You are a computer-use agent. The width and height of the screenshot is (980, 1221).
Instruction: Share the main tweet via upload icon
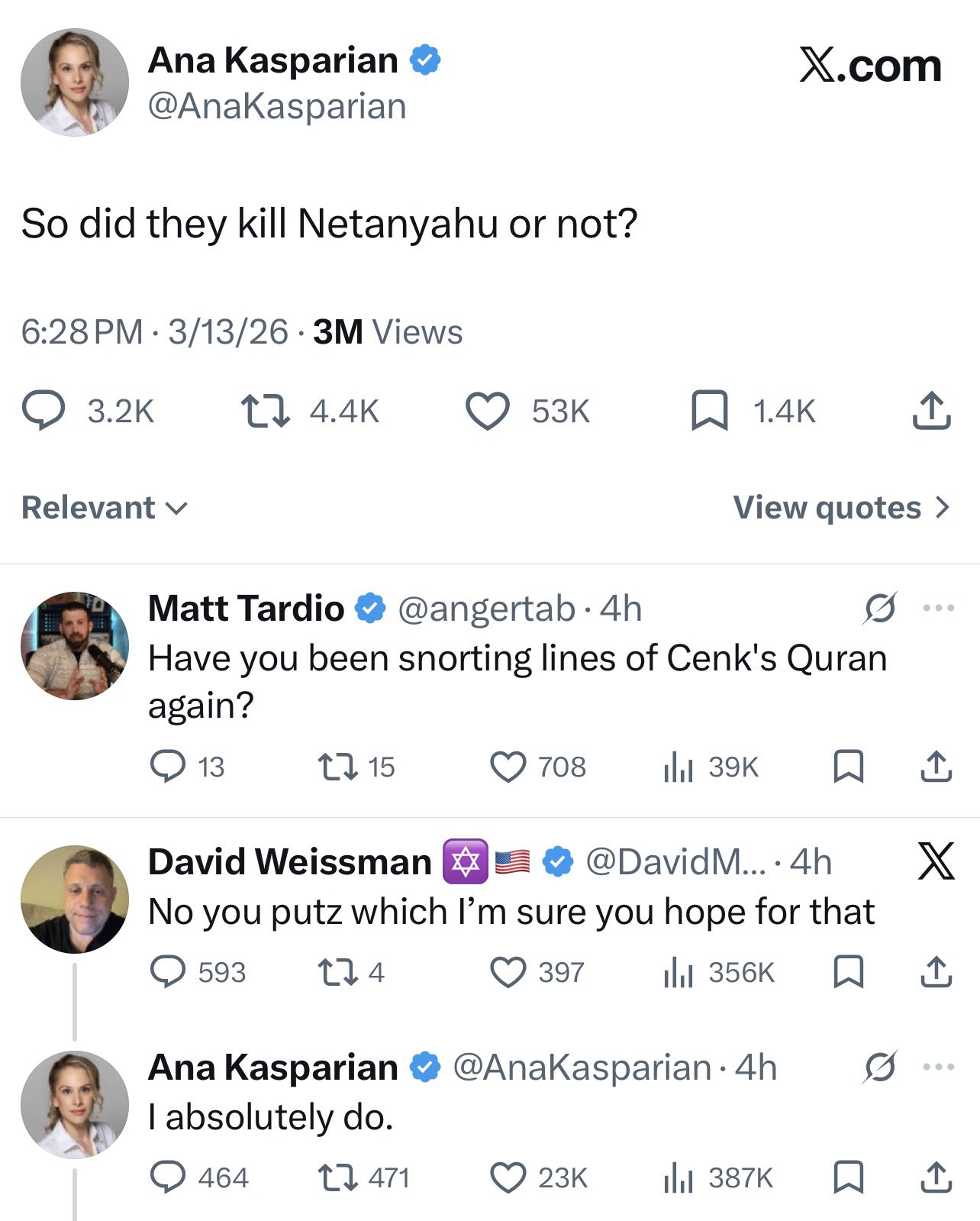coord(931,412)
